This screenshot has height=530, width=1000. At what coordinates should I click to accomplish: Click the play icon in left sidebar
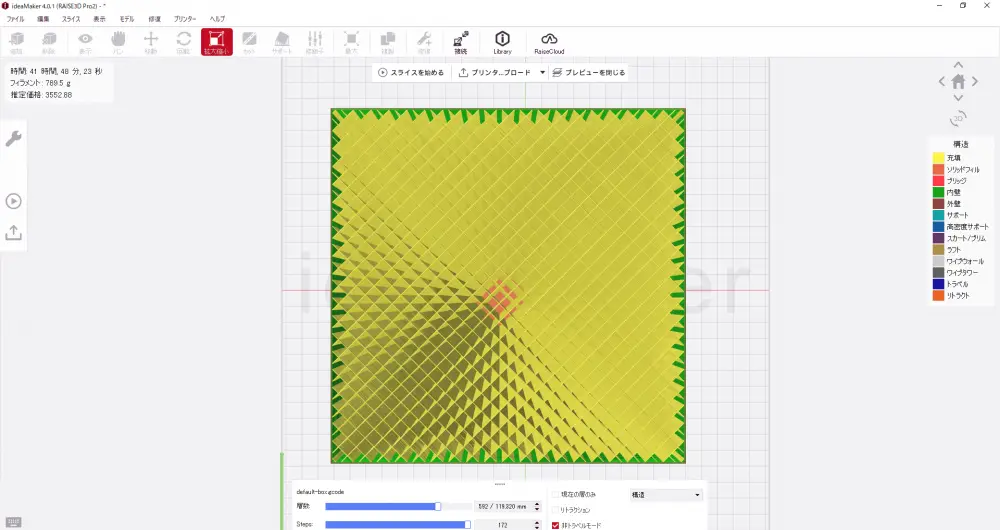coord(14,201)
